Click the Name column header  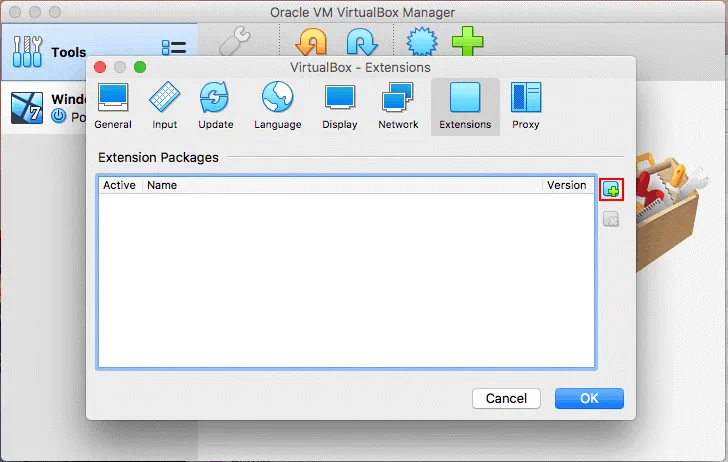[x=340, y=185]
